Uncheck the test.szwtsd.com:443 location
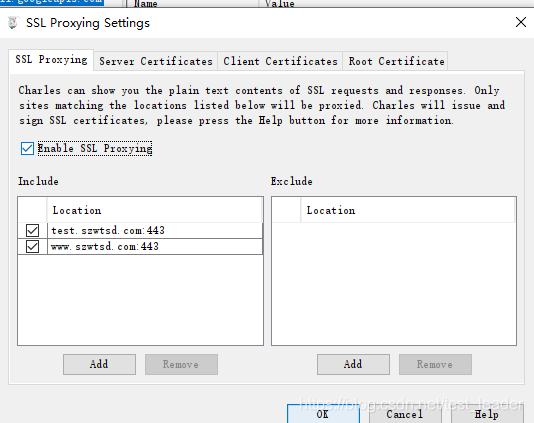Viewport: 534px width, 423px height. [x=32, y=231]
